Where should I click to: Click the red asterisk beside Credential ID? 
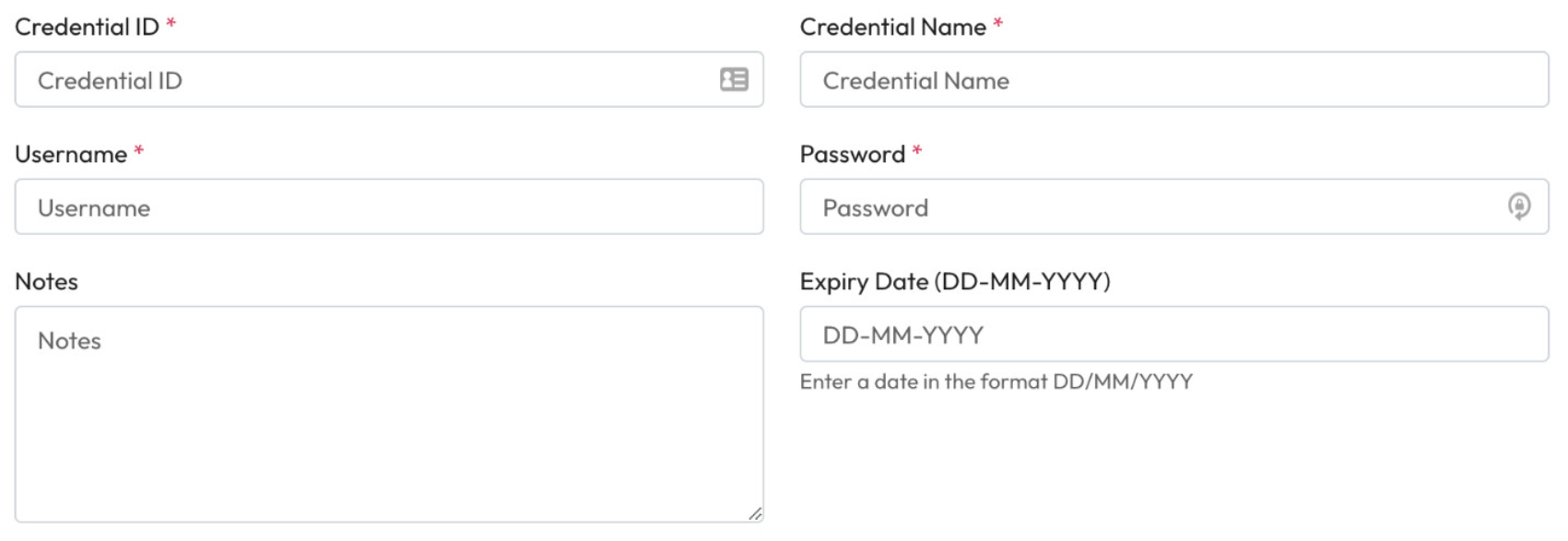171,25
